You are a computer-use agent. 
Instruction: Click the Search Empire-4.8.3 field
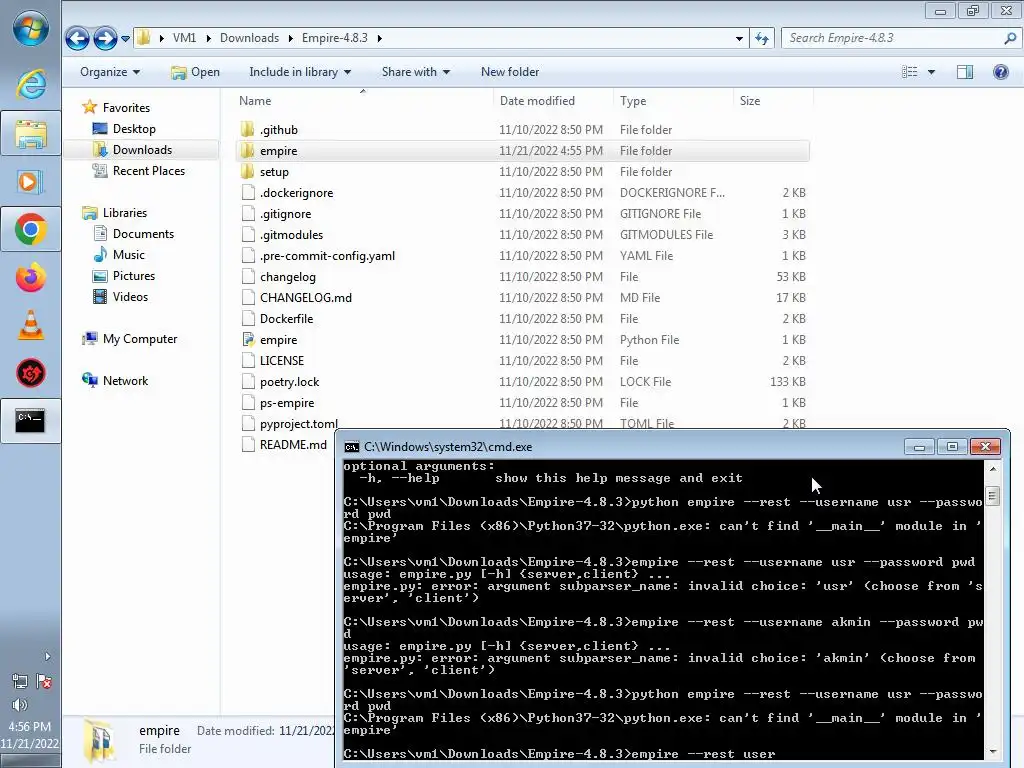[893, 39]
